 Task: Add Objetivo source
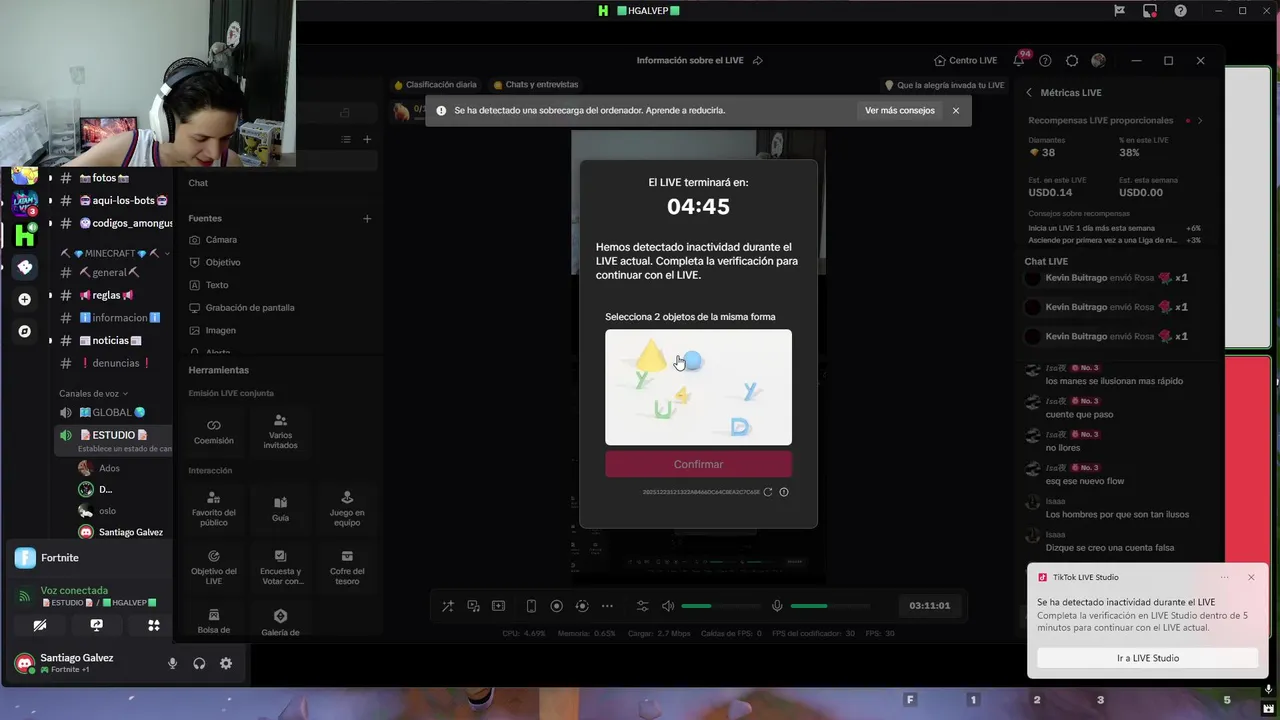215,262
